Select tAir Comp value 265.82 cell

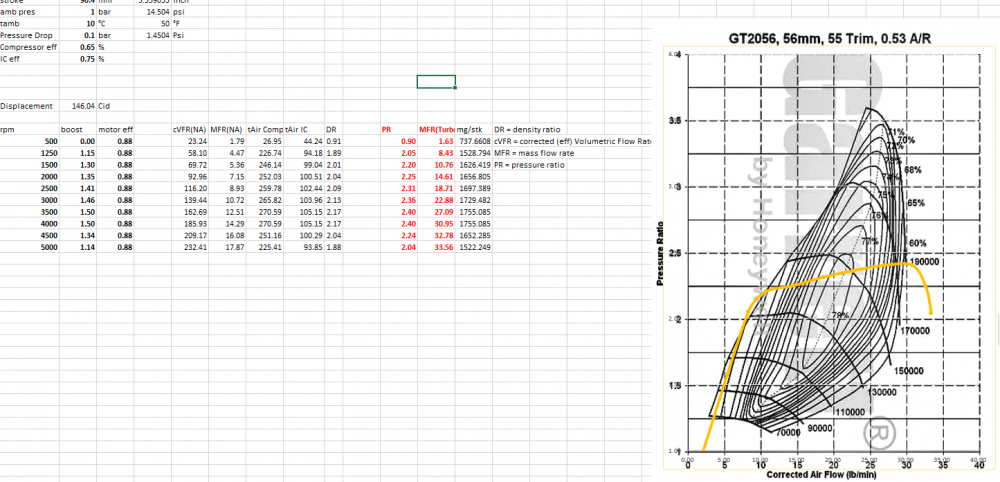265,200
